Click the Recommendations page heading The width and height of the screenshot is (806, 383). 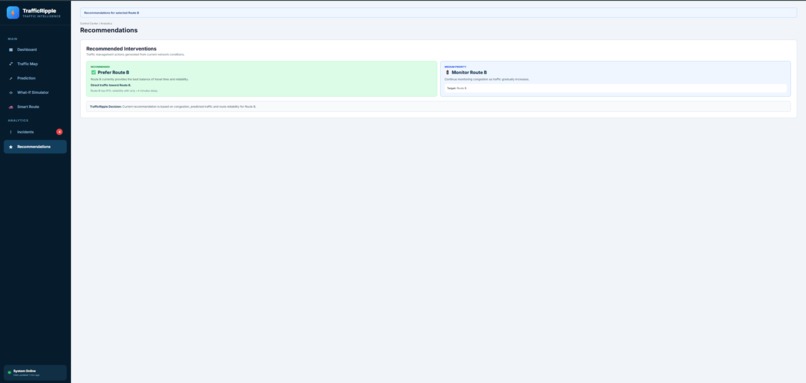[x=109, y=30]
